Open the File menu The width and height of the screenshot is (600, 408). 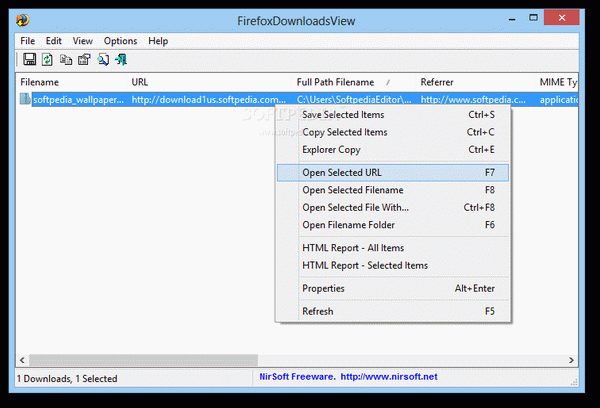[x=28, y=41]
